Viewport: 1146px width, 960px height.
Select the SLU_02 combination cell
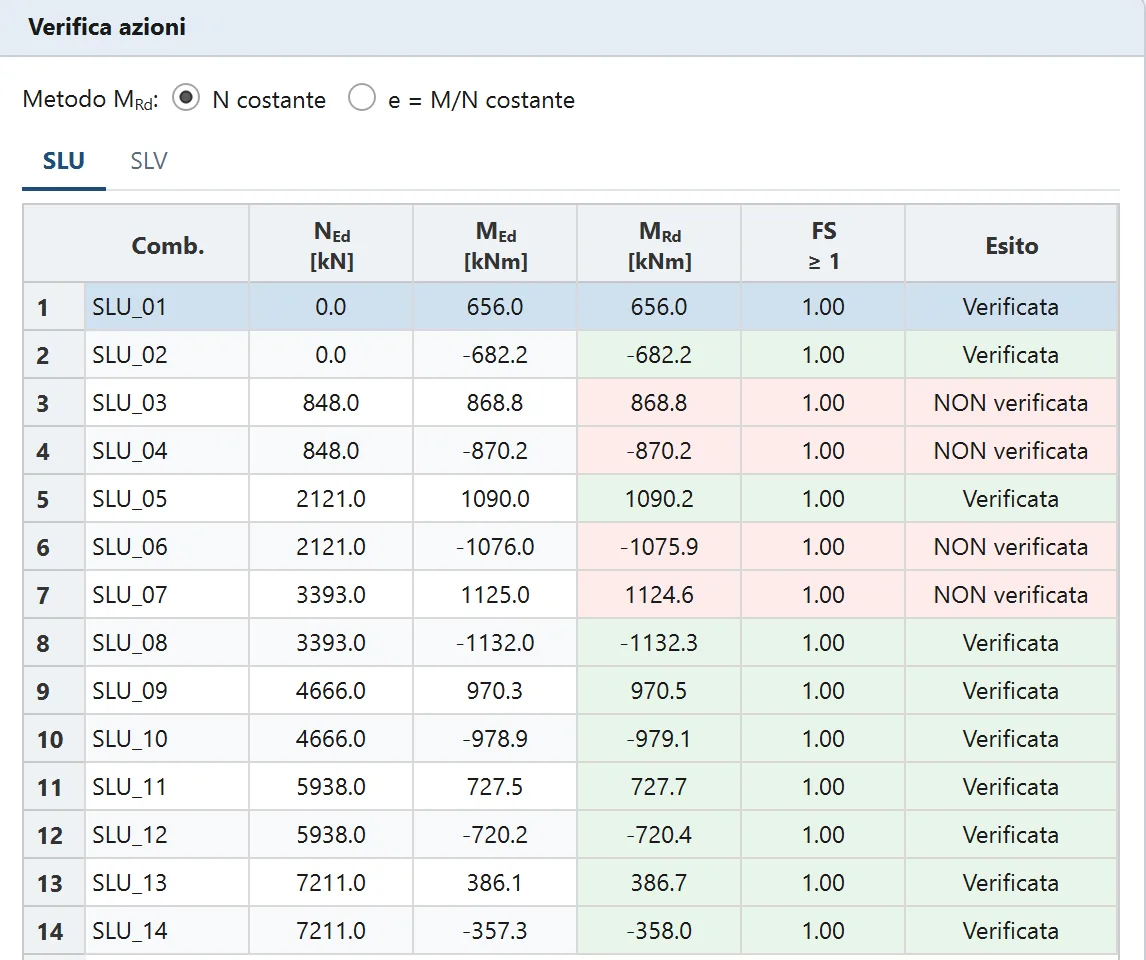point(167,355)
